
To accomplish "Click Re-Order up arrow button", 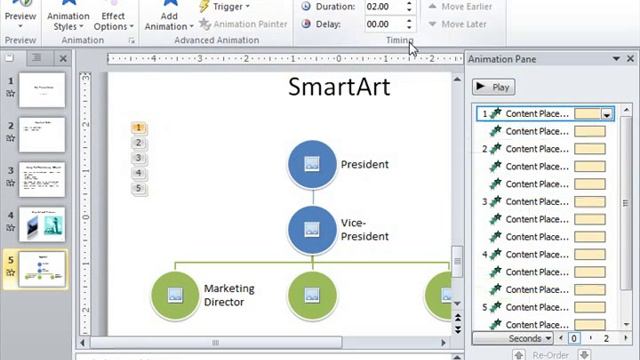I will click(x=519, y=355).
